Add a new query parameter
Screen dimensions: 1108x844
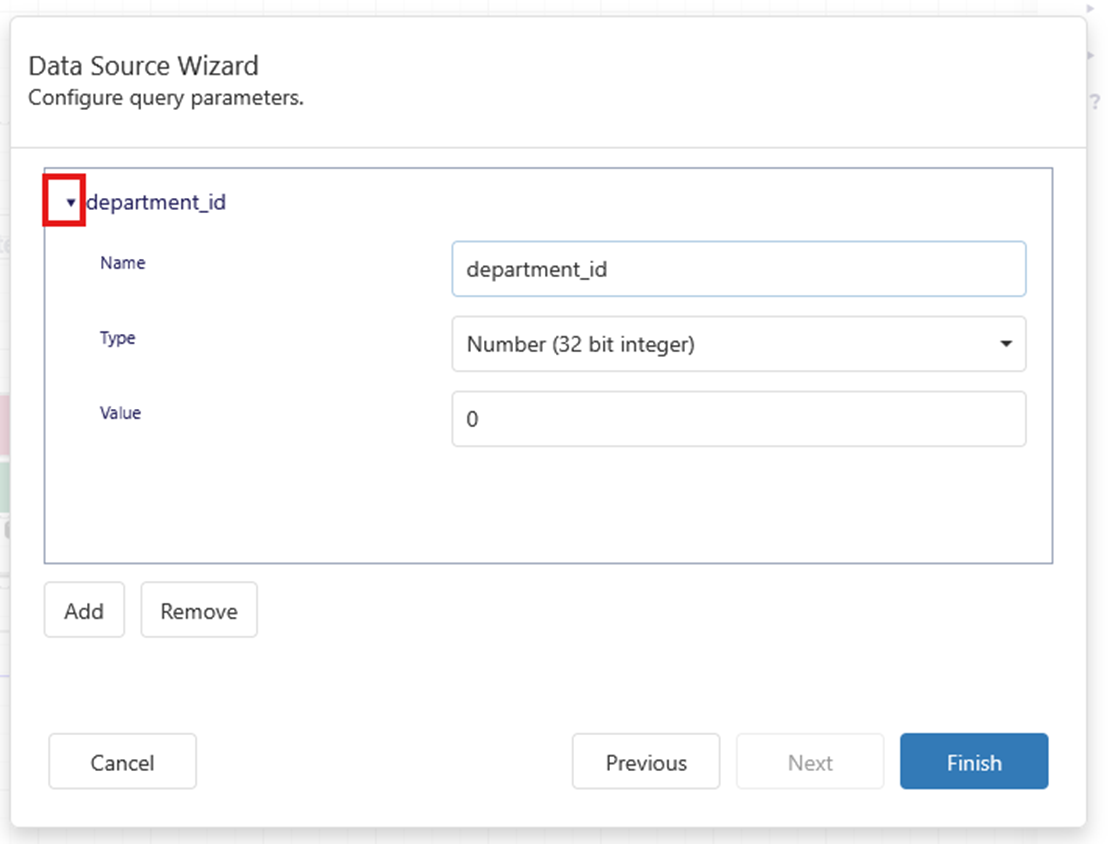(84, 611)
